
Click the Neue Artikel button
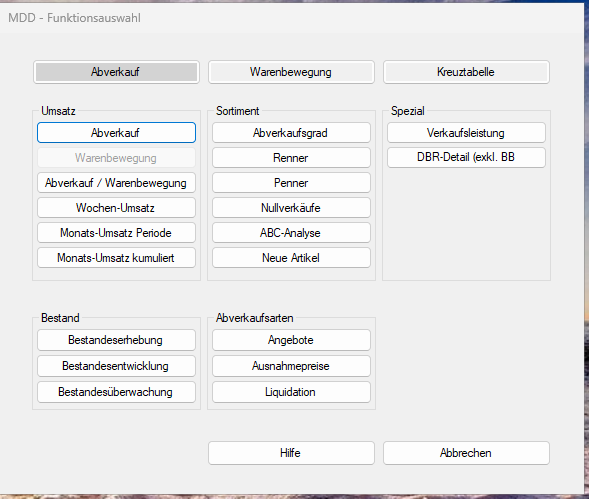(291, 258)
